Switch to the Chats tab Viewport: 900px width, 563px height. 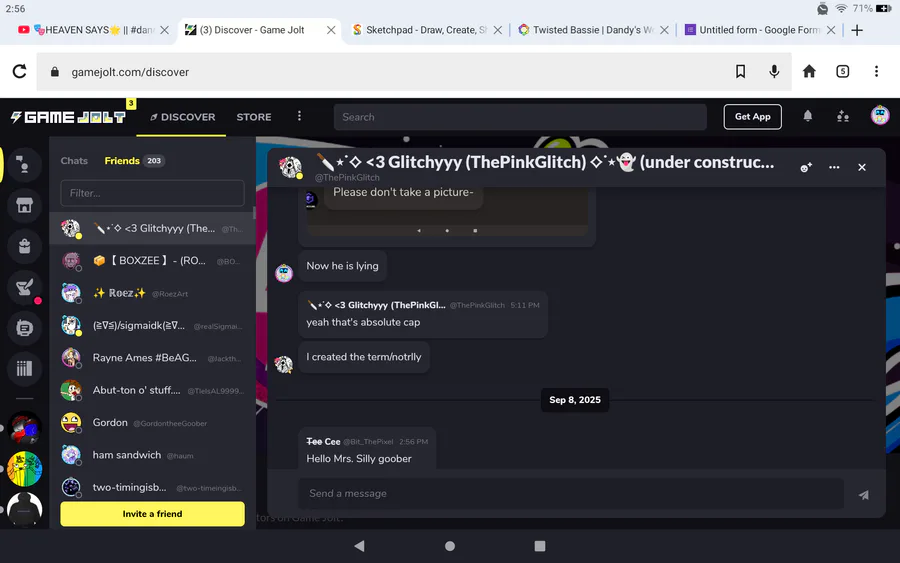point(74,161)
